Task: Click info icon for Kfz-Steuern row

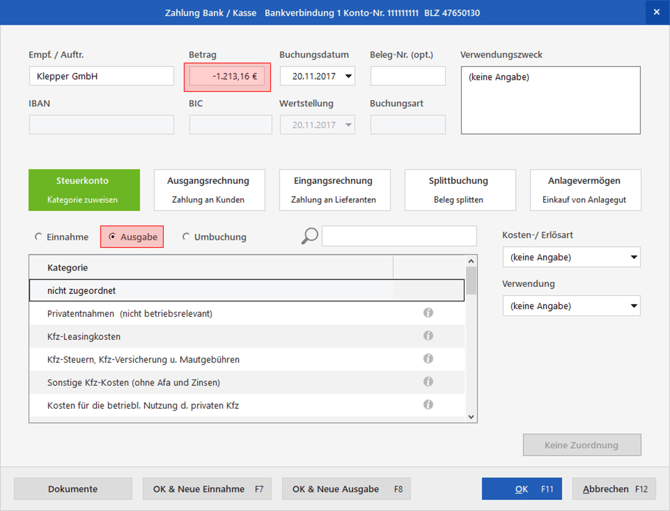Action: coord(428,359)
